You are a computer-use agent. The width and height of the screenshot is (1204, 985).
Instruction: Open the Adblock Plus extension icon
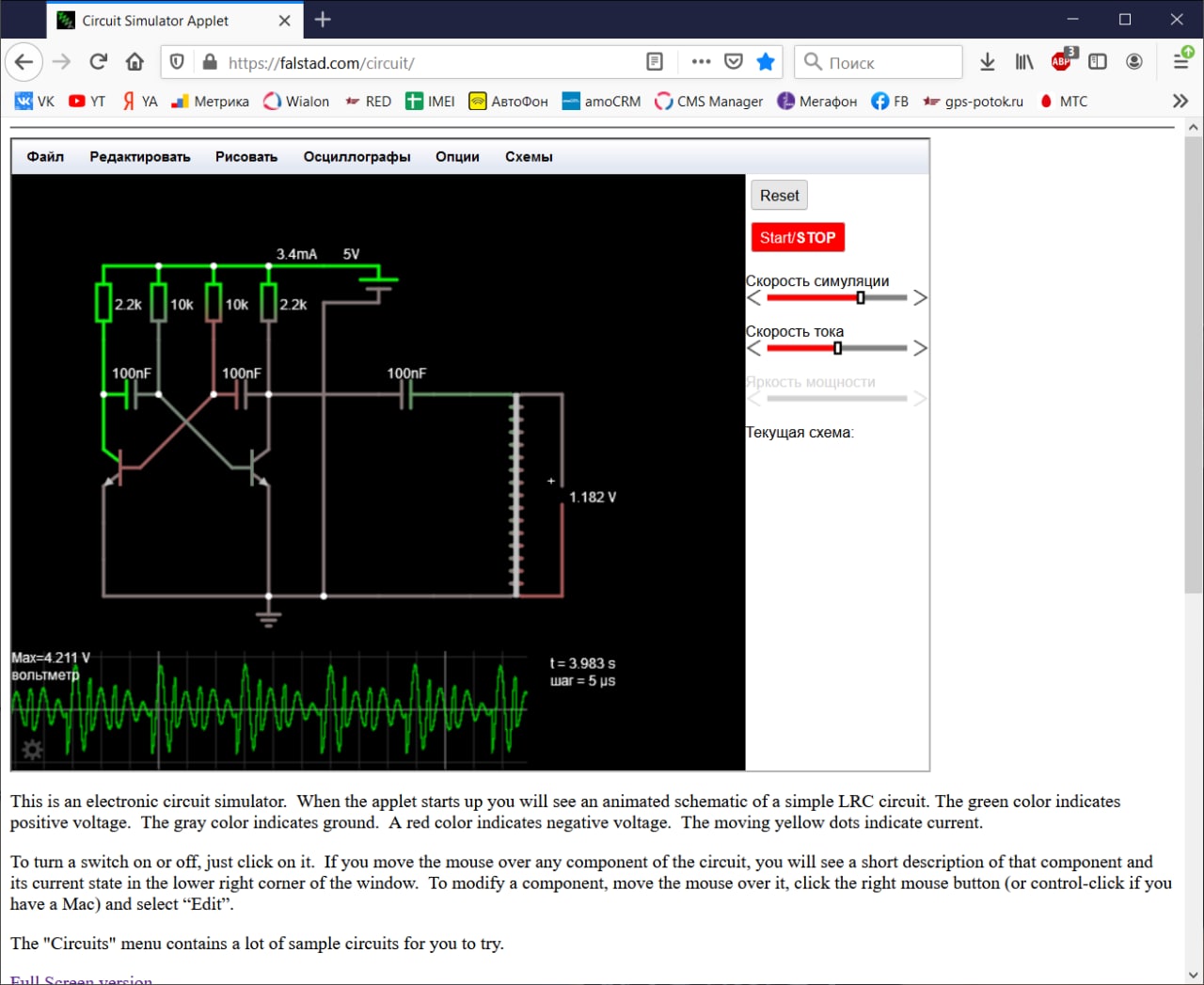pos(1061,62)
